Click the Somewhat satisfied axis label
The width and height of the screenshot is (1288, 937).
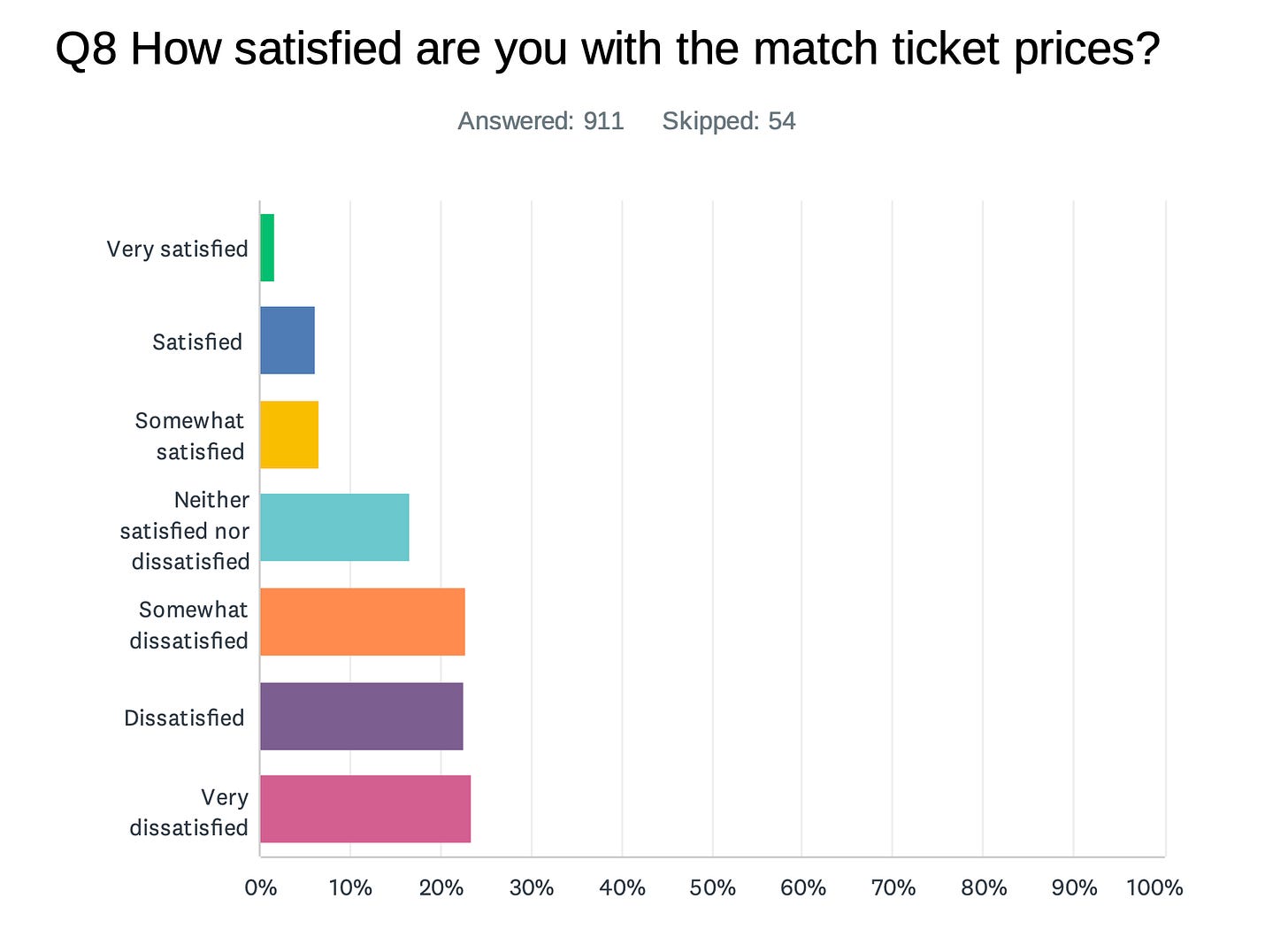tap(189, 435)
